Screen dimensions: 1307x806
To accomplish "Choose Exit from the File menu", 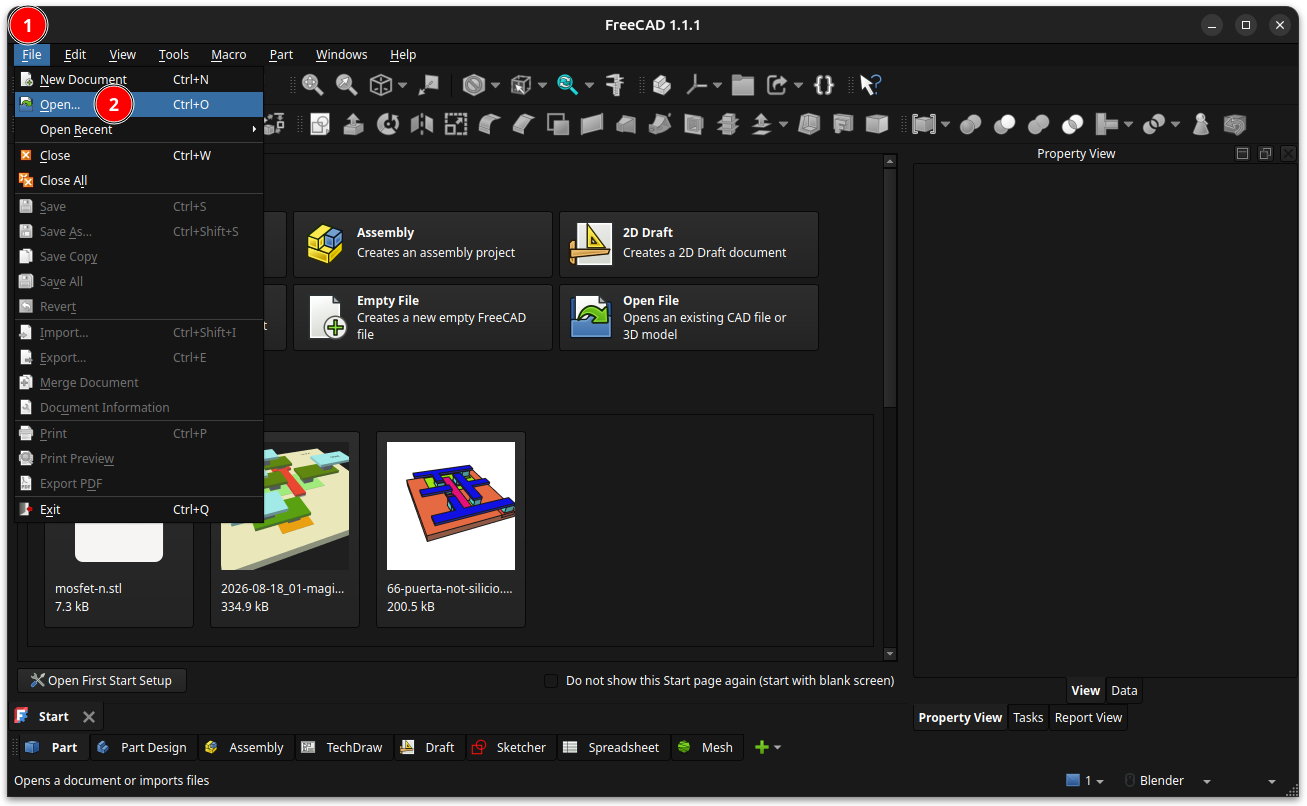I will (139, 510).
